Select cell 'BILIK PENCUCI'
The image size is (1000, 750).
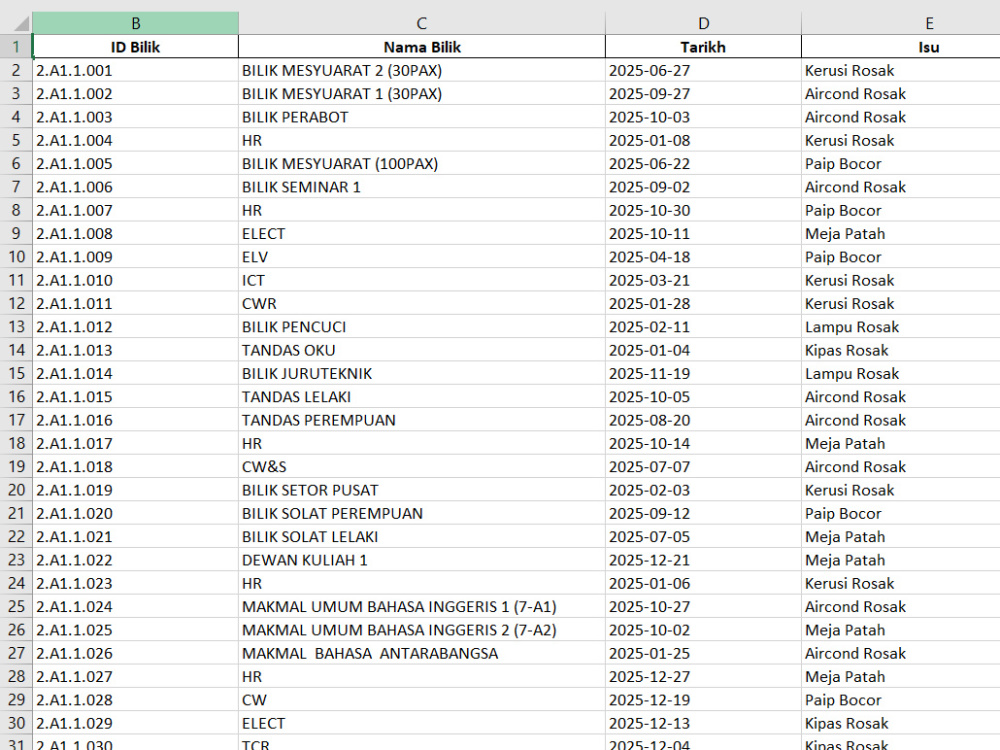pyautogui.click(x=422, y=327)
